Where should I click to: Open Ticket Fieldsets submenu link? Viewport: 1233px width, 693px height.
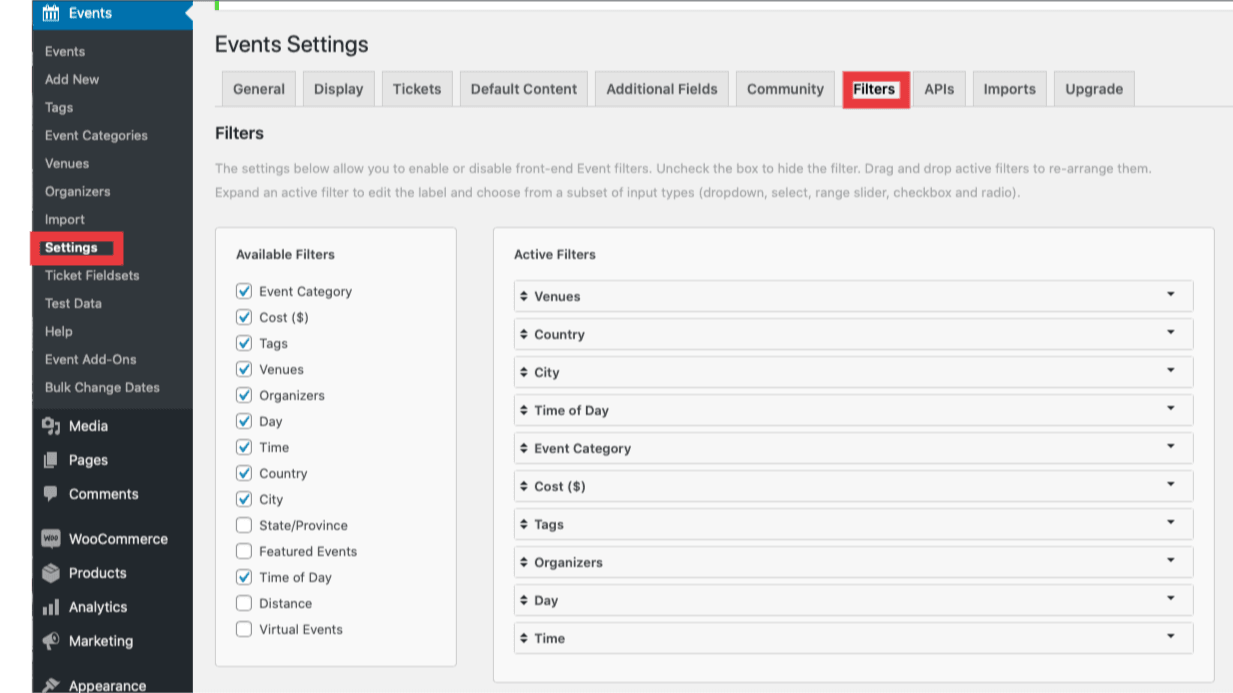click(92, 275)
